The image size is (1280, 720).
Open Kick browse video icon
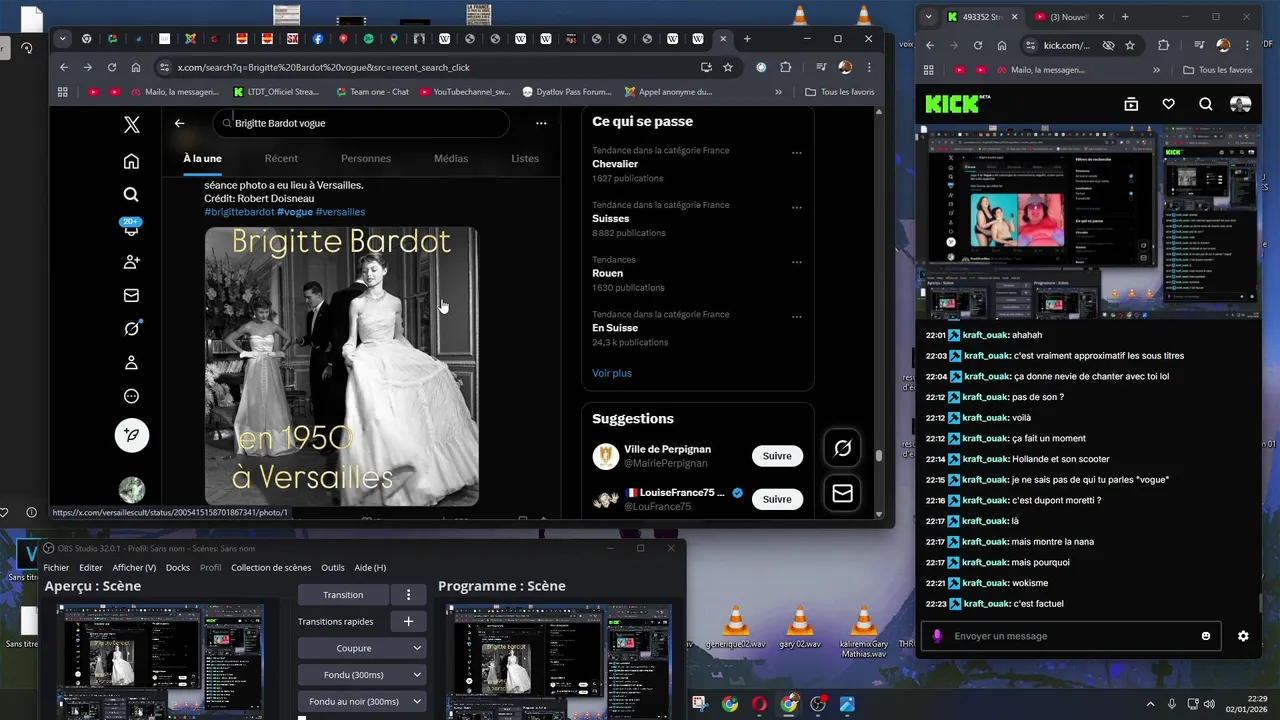[x=1131, y=104]
